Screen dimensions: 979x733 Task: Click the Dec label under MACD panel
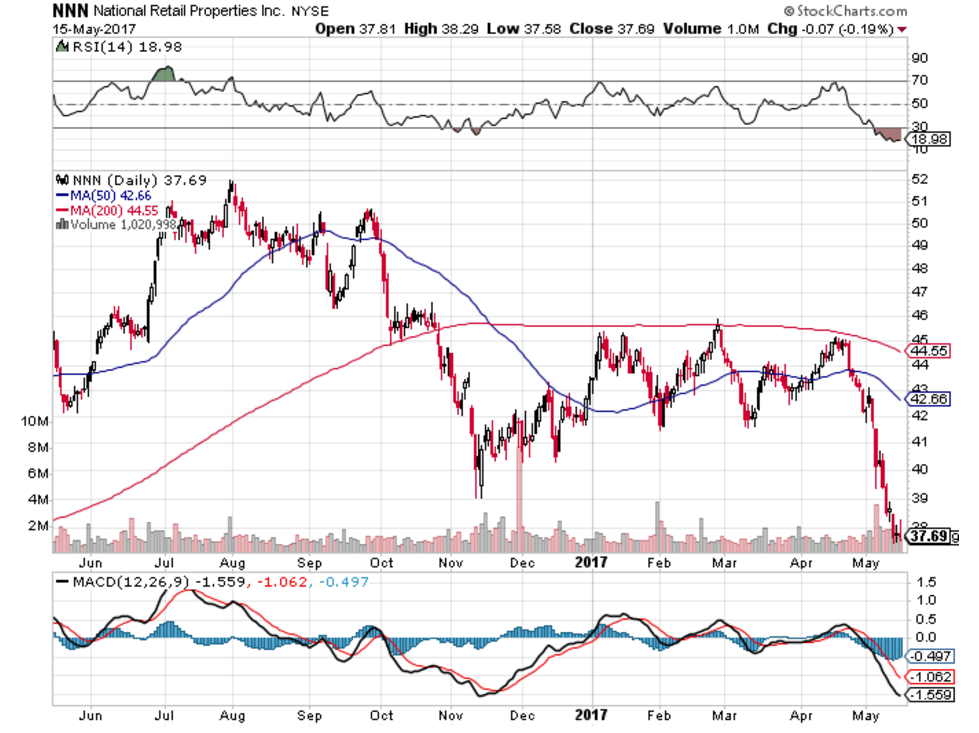(x=522, y=716)
